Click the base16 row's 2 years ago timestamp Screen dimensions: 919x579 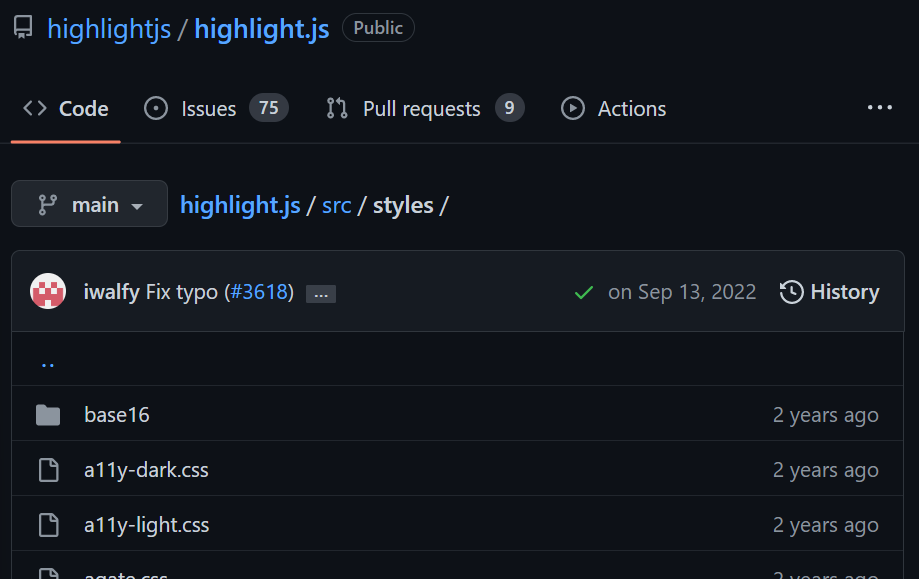[x=826, y=415]
